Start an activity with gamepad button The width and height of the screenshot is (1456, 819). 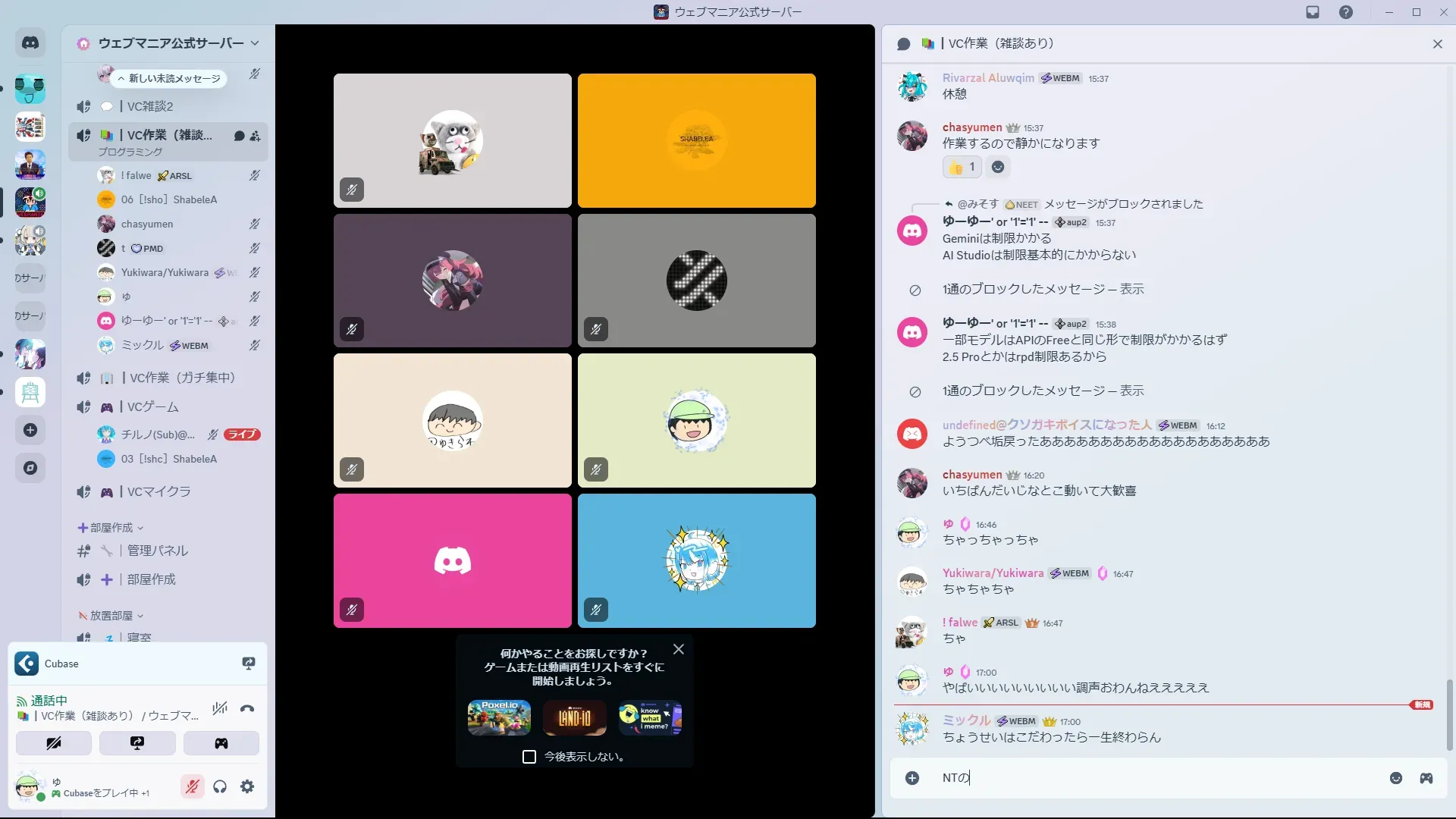(x=221, y=743)
